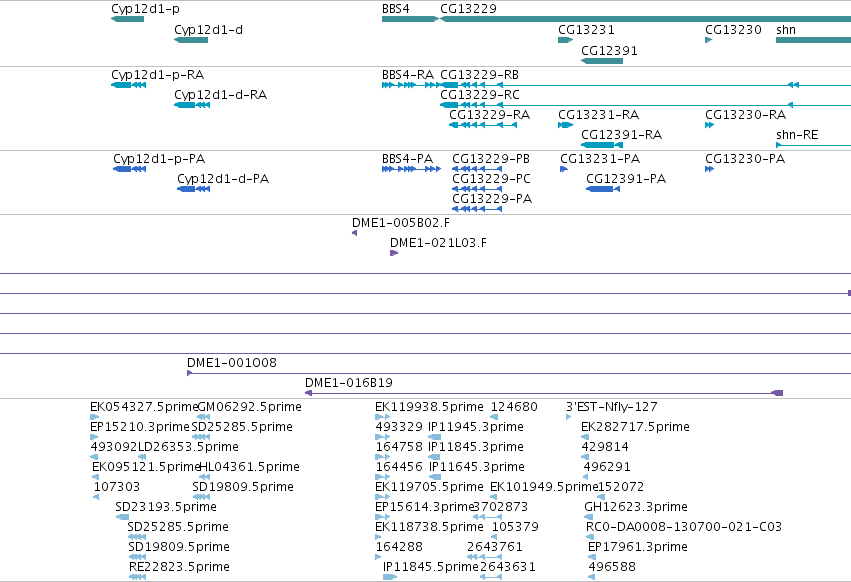851x582 pixels.
Task: Click the 493329 feature label
Action: point(399,427)
